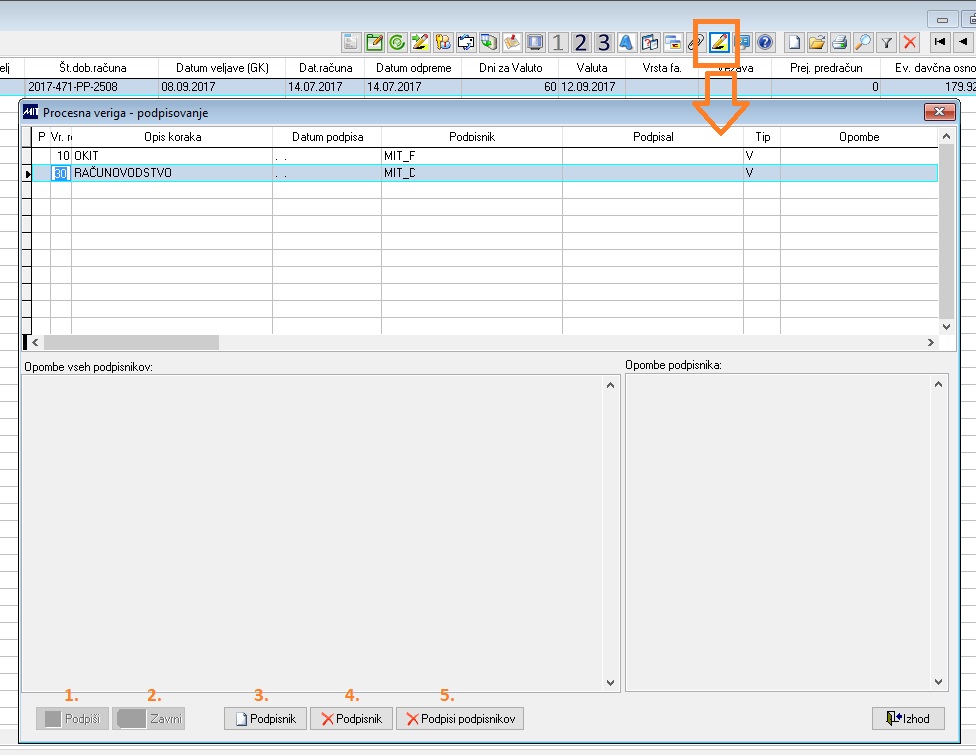
Task: Open the signing pencil toolbar icon
Action: [719, 42]
